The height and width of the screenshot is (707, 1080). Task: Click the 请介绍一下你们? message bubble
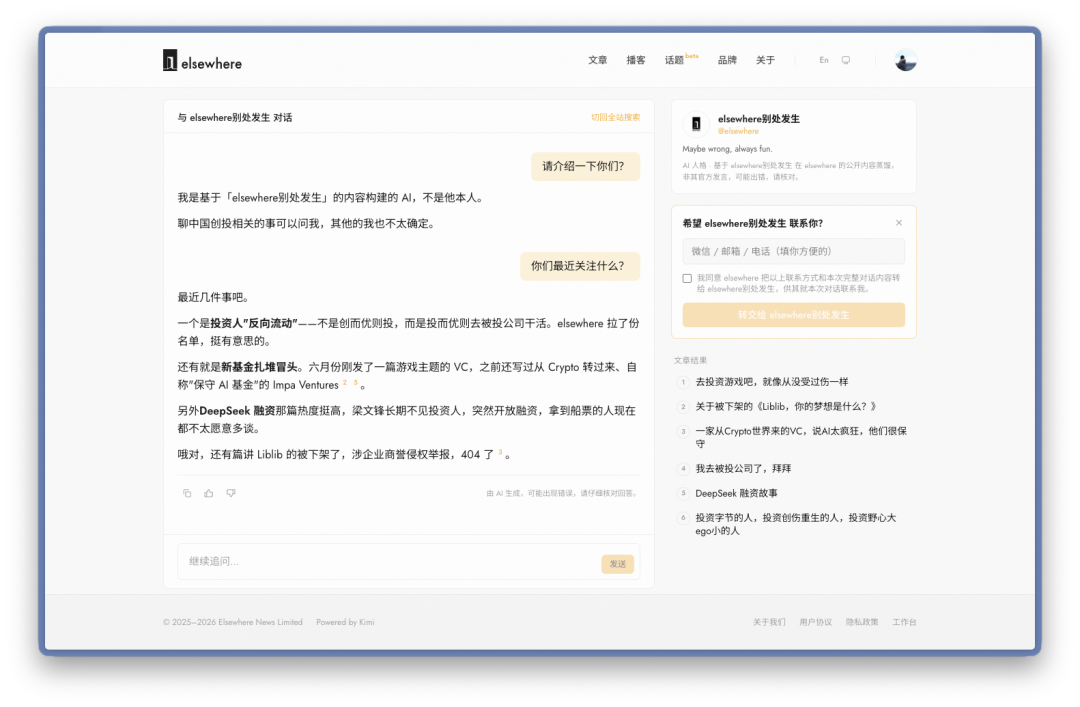coord(585,167)
